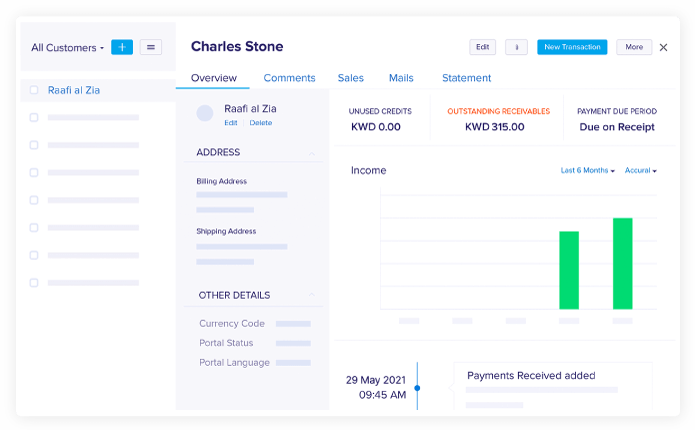Image resolution: width=695 pixels, height=430 pixels.
Task: Open the More actions button
Action: [634, 47]
